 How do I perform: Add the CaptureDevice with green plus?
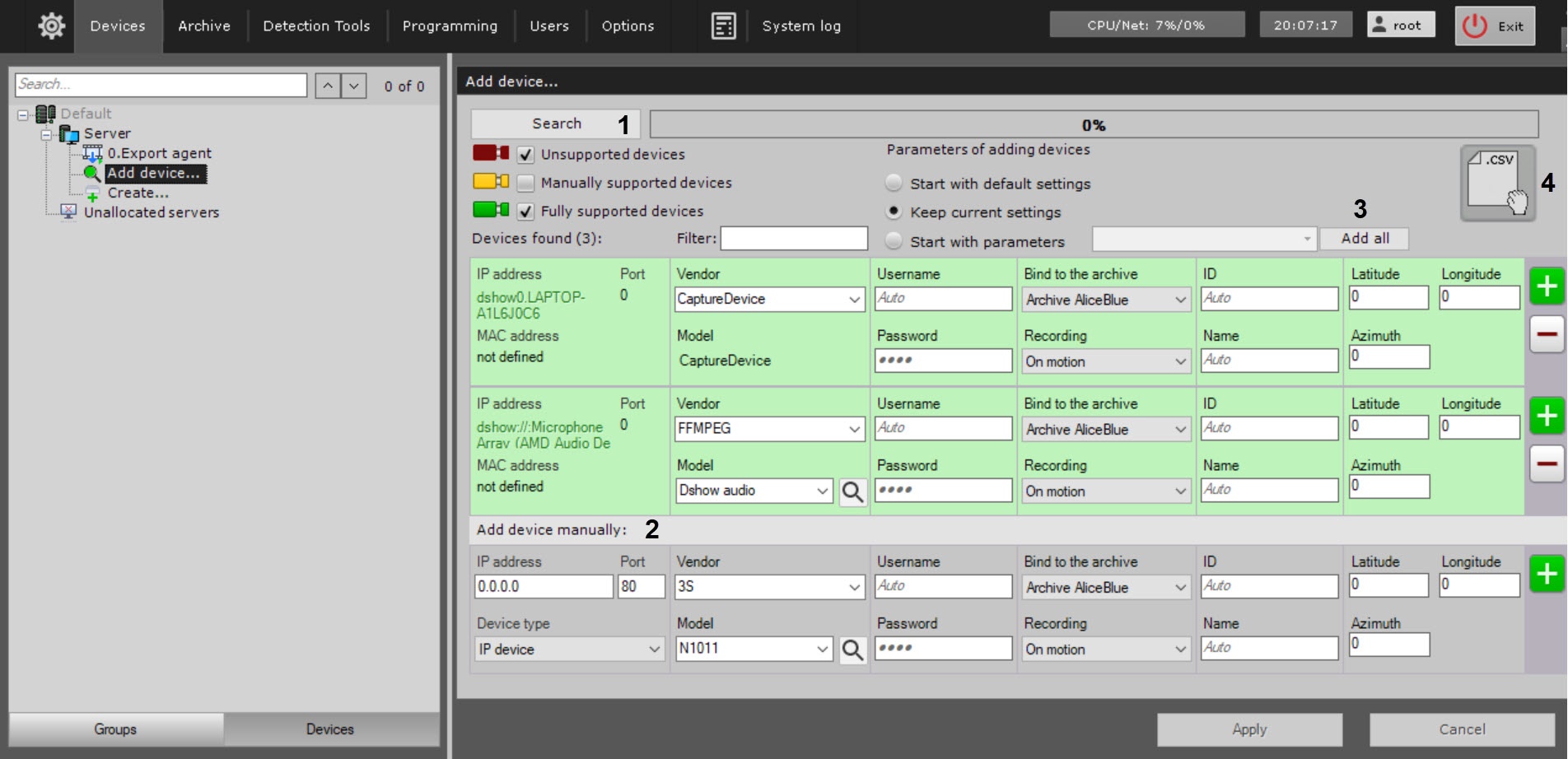tap(1546, 286)
